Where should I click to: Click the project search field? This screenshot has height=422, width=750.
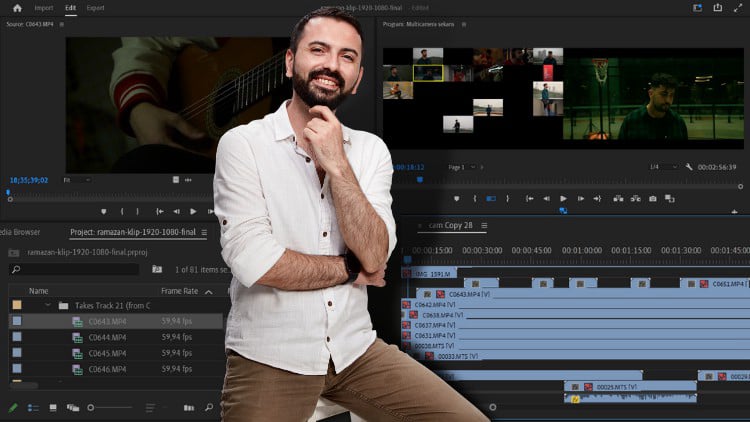click(x=74, y=269)
